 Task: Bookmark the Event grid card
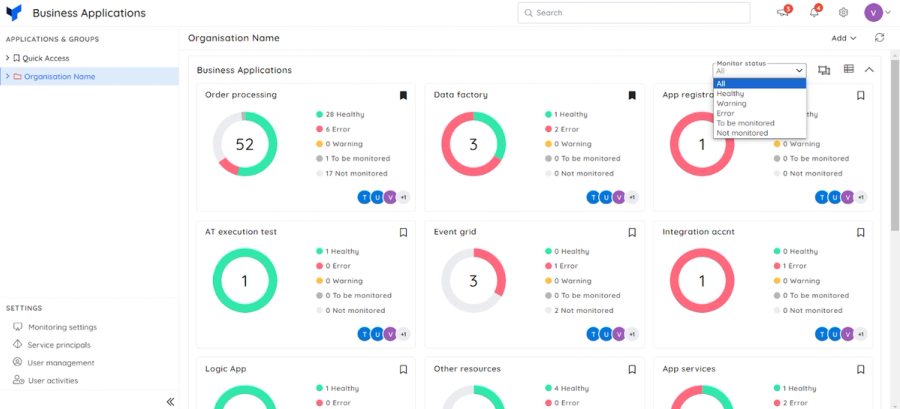tap(632, 232)
